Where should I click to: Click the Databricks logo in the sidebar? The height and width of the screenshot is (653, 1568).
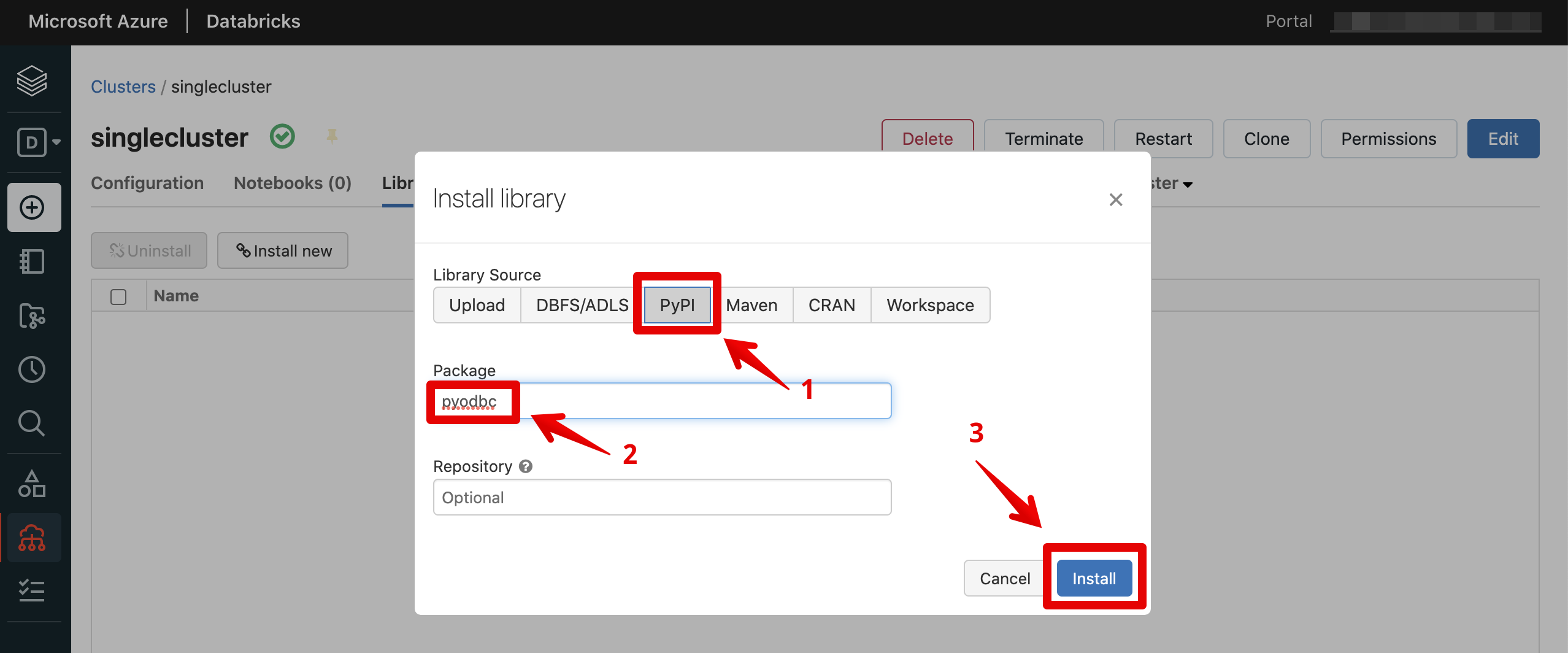pyautogui.click(x=32, y=82)
